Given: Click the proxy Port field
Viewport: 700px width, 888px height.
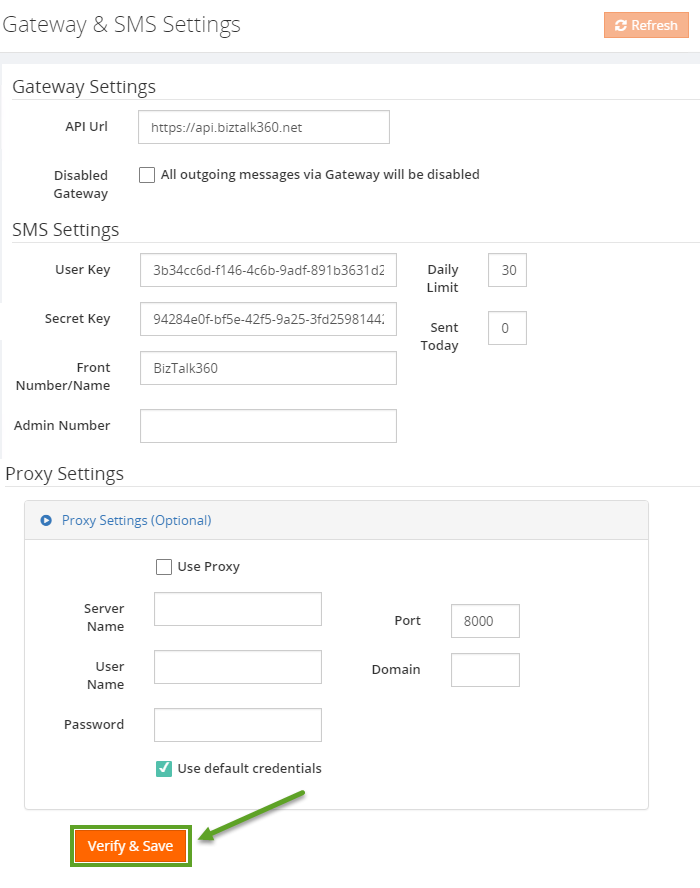Looking at the screenshot, I should [485, 621].
